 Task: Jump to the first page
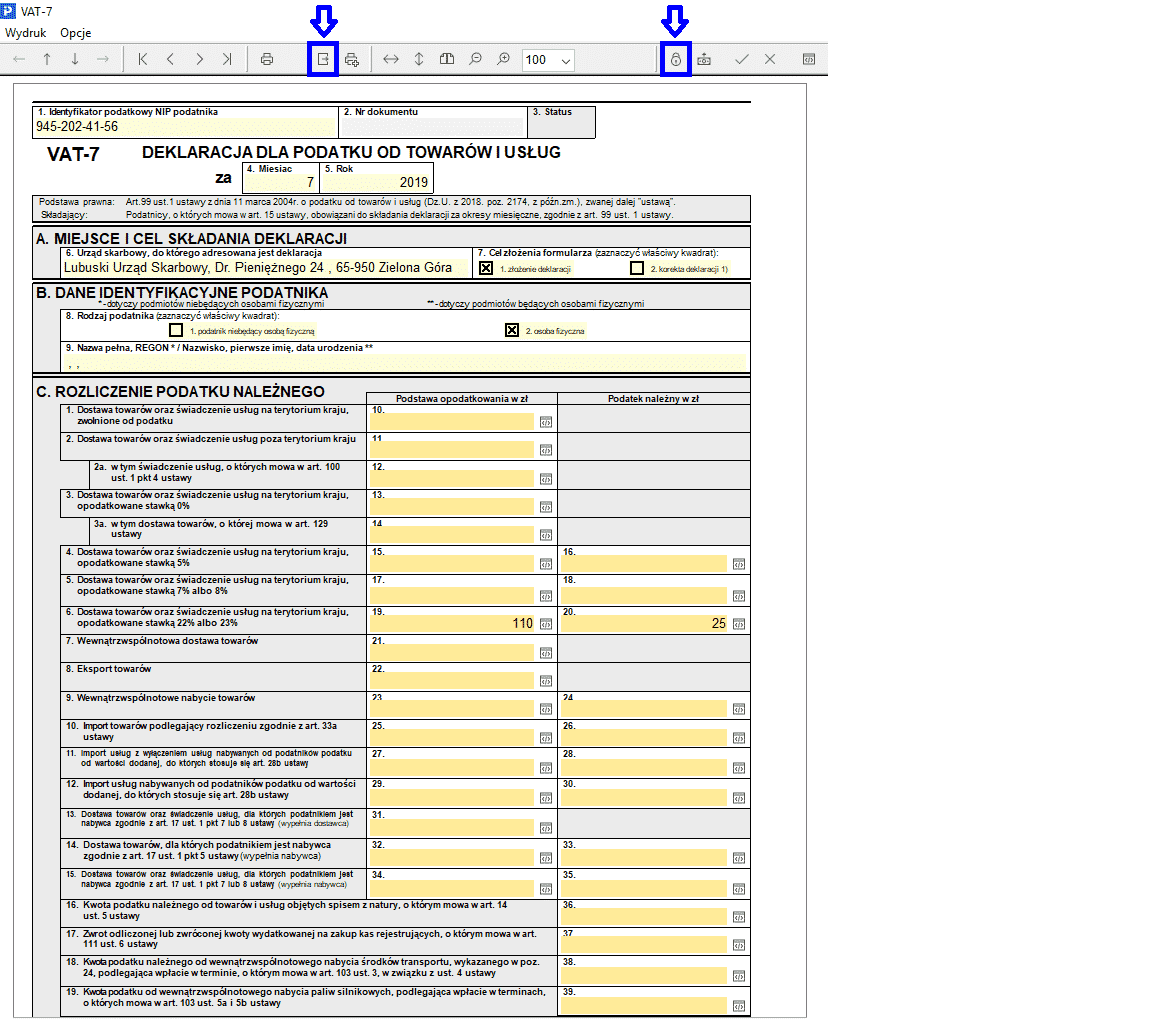(143, 59)
